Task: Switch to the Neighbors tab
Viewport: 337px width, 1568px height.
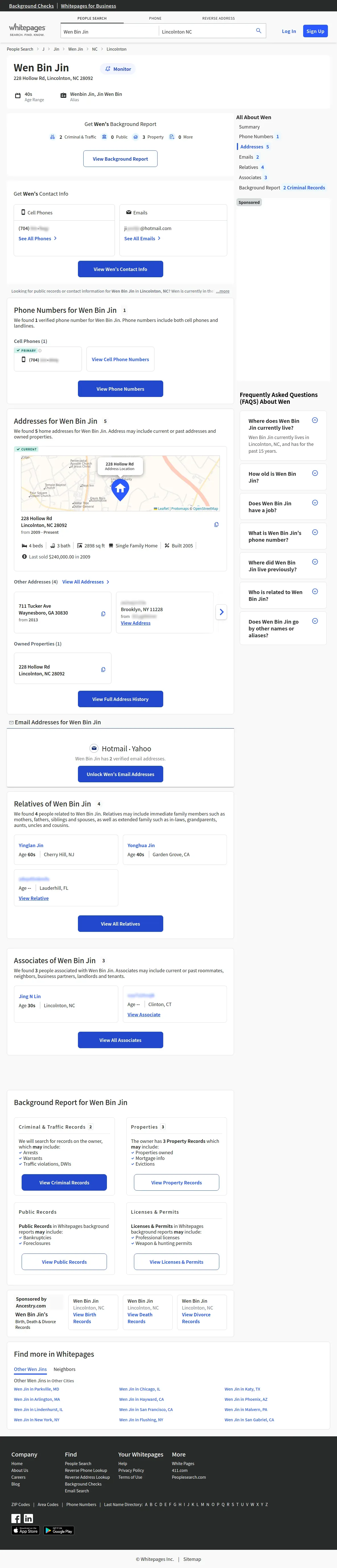Action: [x=65, y=1369]
